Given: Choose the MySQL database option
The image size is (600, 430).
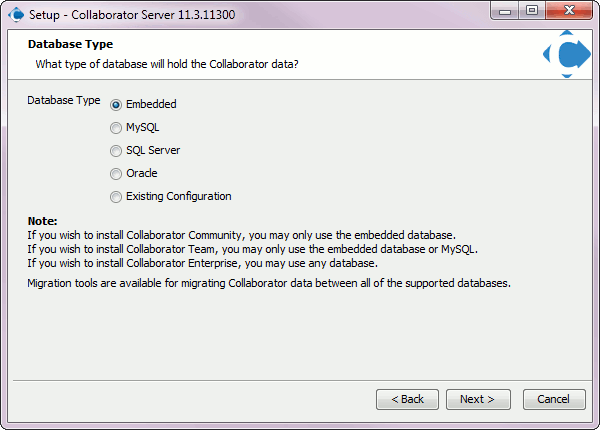Looking at the screenshot, I should point(116,127).
